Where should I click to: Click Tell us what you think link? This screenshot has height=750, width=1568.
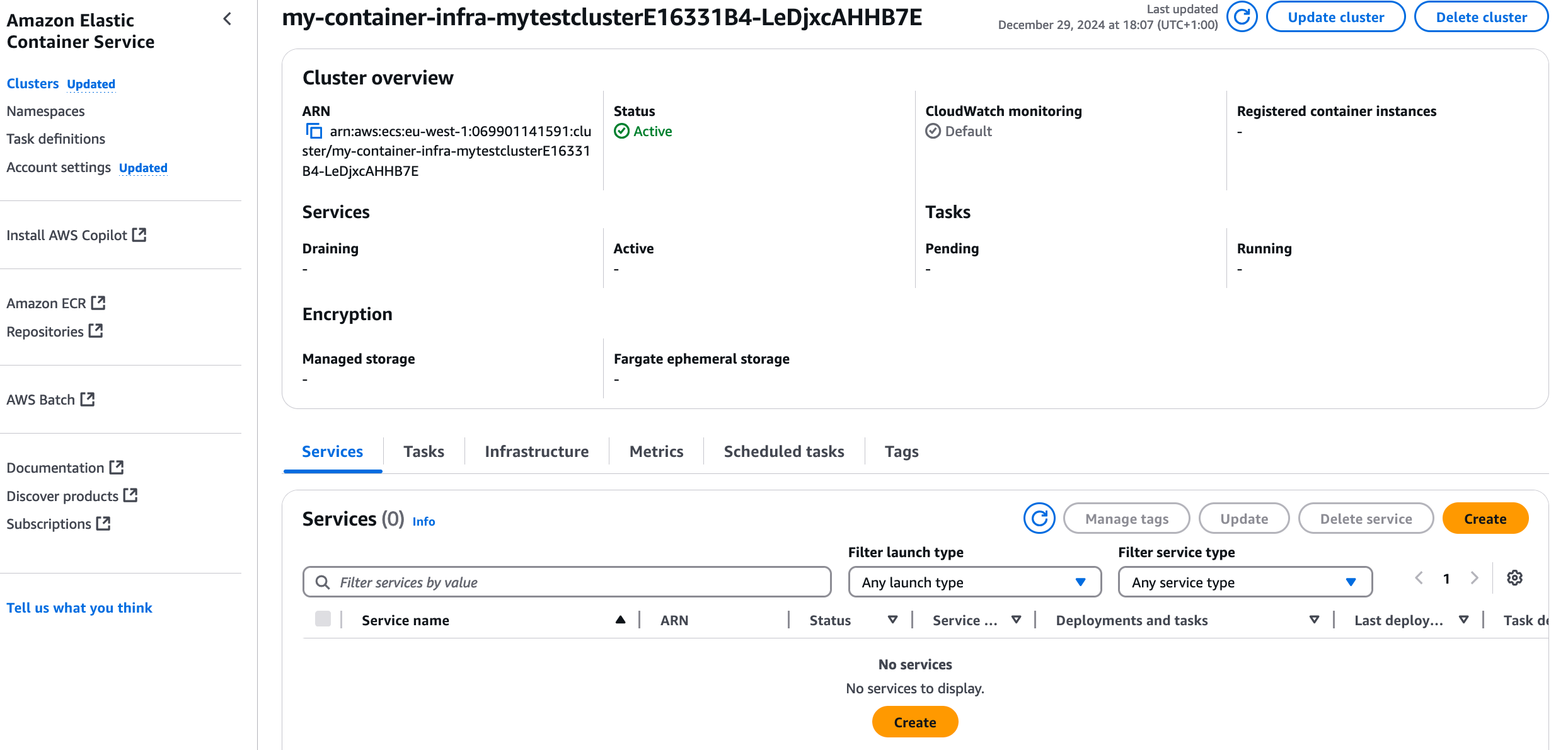coord(79,608)
